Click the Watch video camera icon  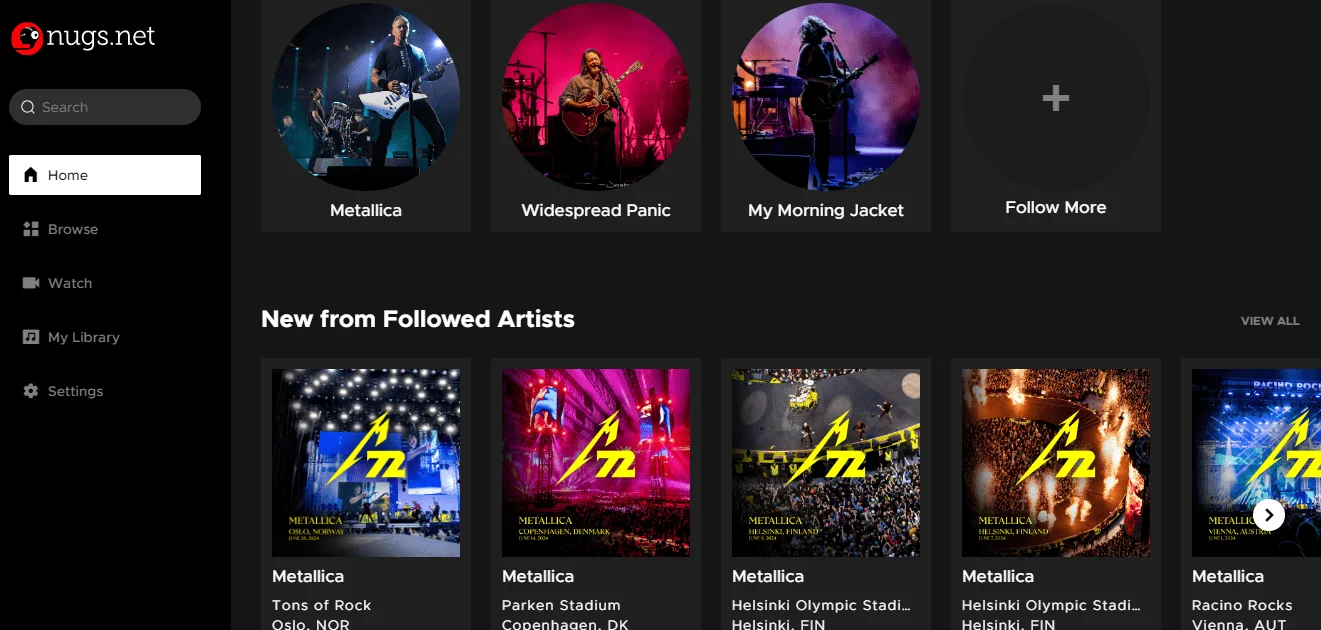(30, 283)
